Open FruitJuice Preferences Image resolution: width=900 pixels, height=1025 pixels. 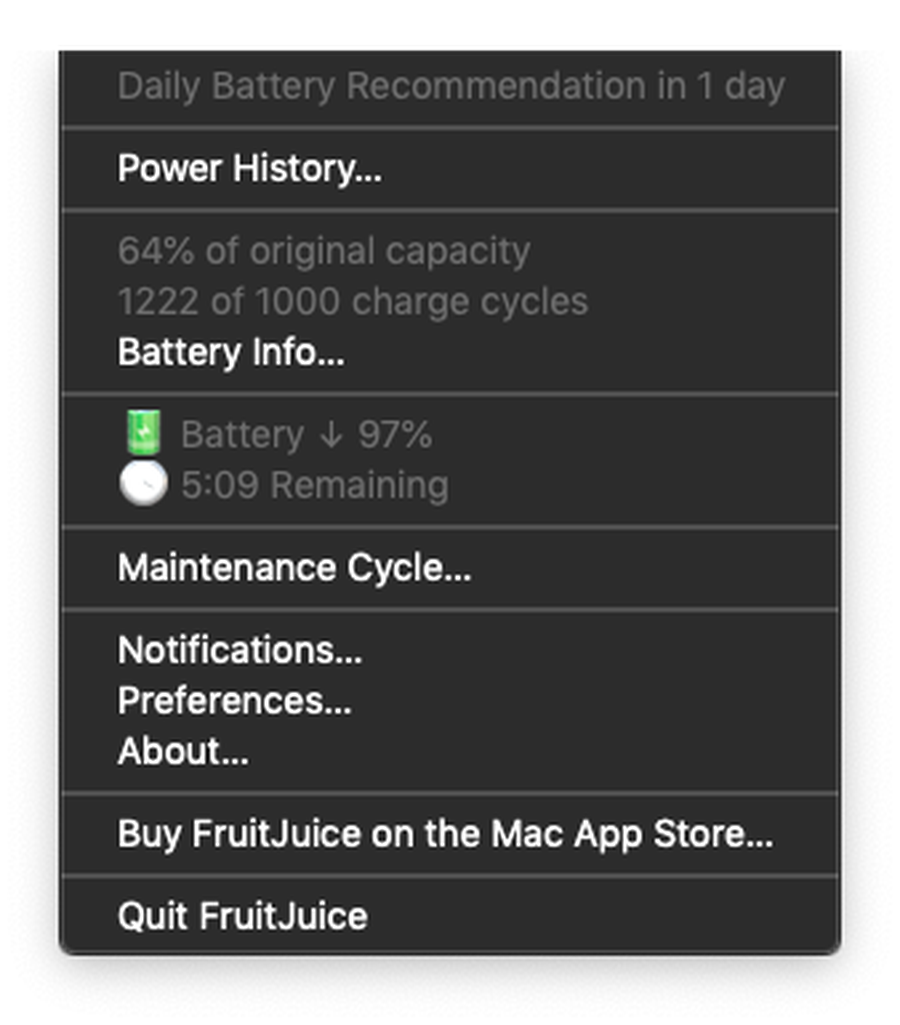[234, 701]
